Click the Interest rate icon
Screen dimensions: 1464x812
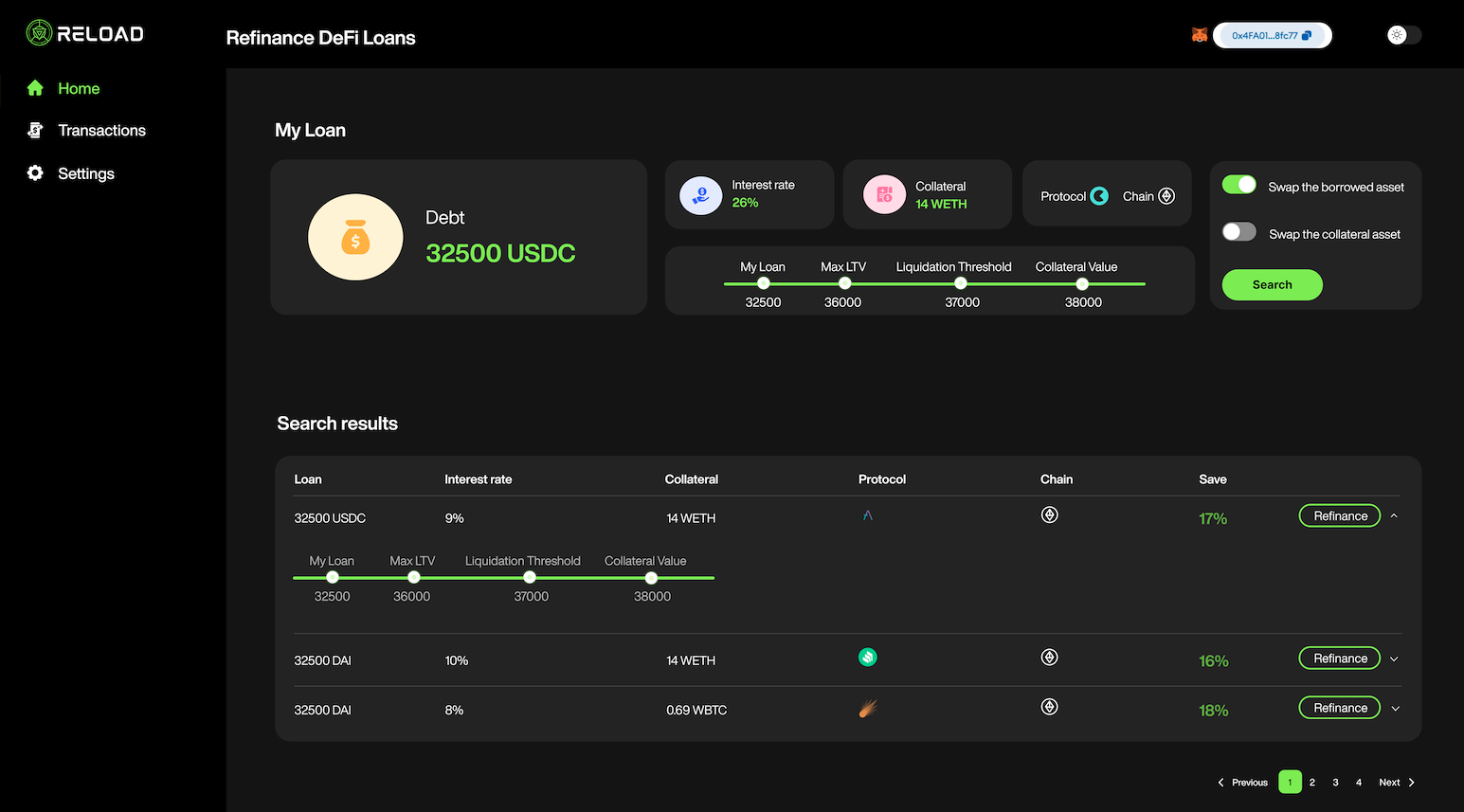point(700,195)
